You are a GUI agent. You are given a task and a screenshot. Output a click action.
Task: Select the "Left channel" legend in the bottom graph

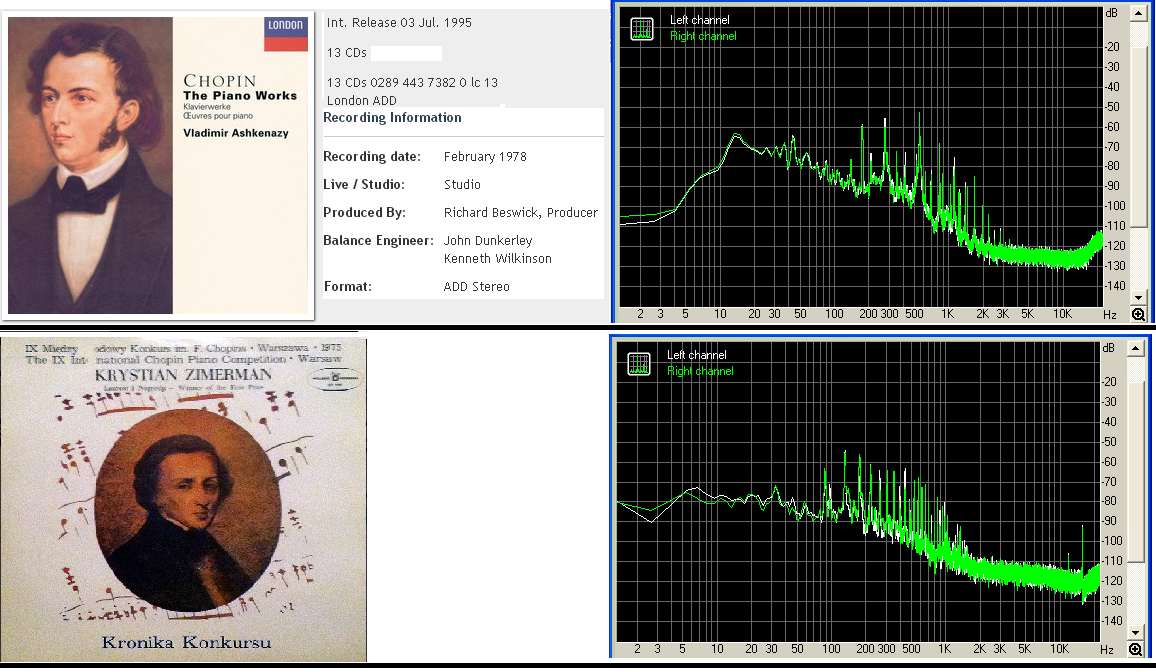pos(697,355)
